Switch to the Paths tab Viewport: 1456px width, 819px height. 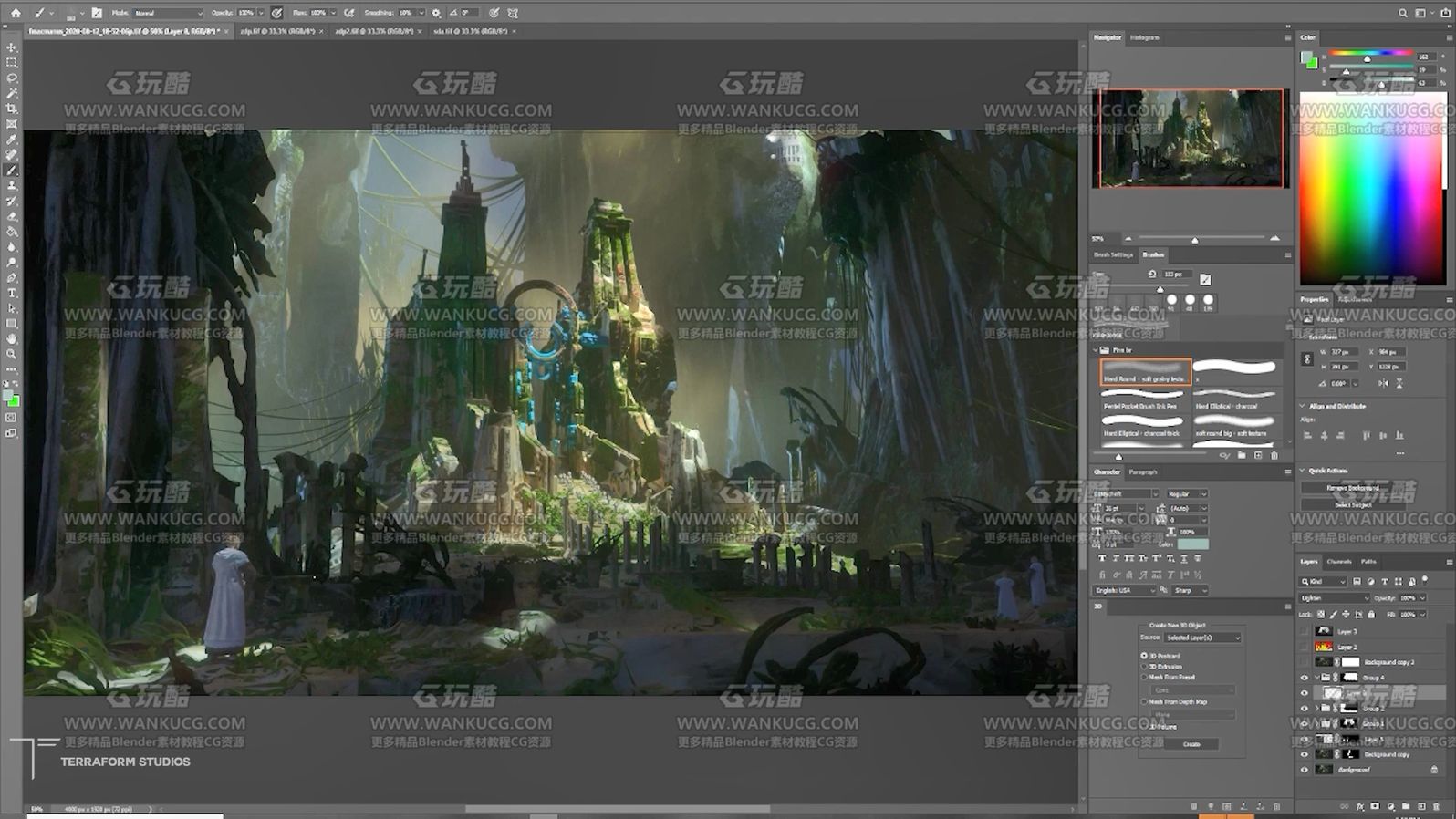point(1368,562)
